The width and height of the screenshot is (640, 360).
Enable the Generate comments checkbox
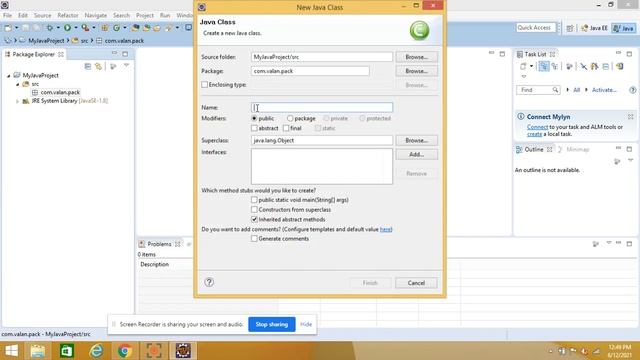click(x=254, y=239)
